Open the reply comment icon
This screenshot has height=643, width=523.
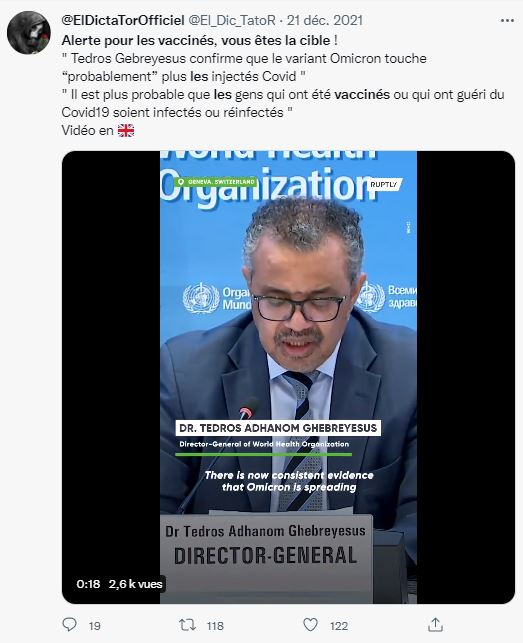[x=69, y=625]
